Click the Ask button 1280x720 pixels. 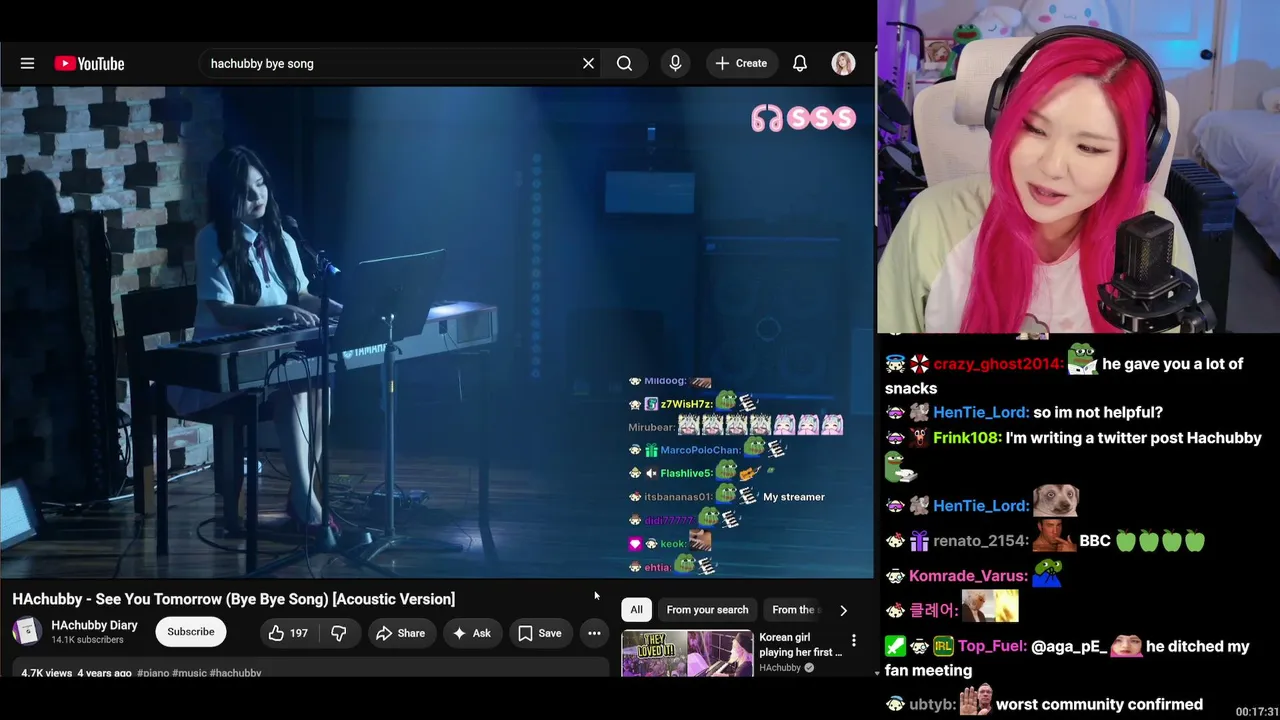(471, 633)
